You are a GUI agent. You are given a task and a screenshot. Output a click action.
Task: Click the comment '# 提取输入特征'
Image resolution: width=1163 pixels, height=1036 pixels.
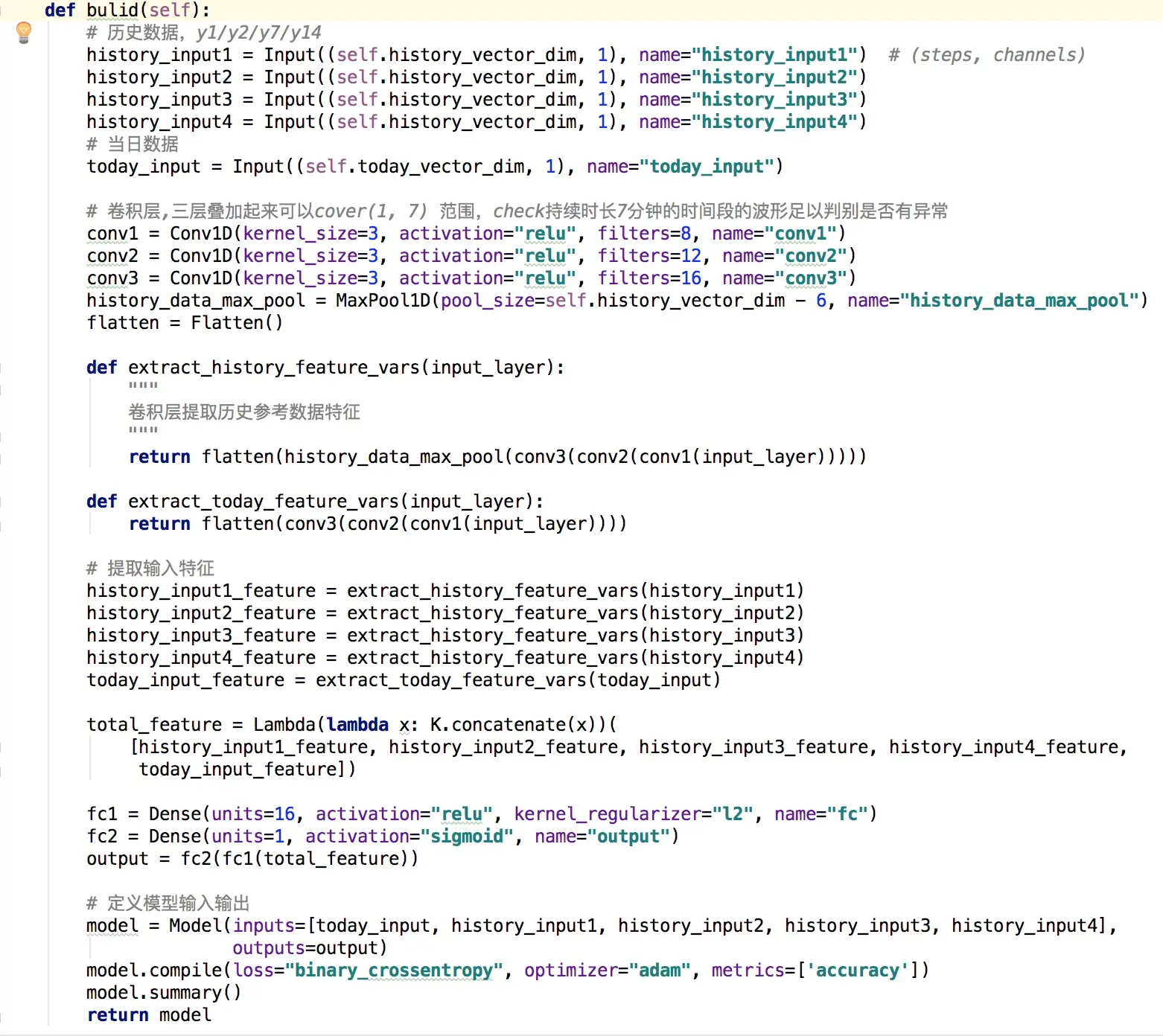click(150, 569)
